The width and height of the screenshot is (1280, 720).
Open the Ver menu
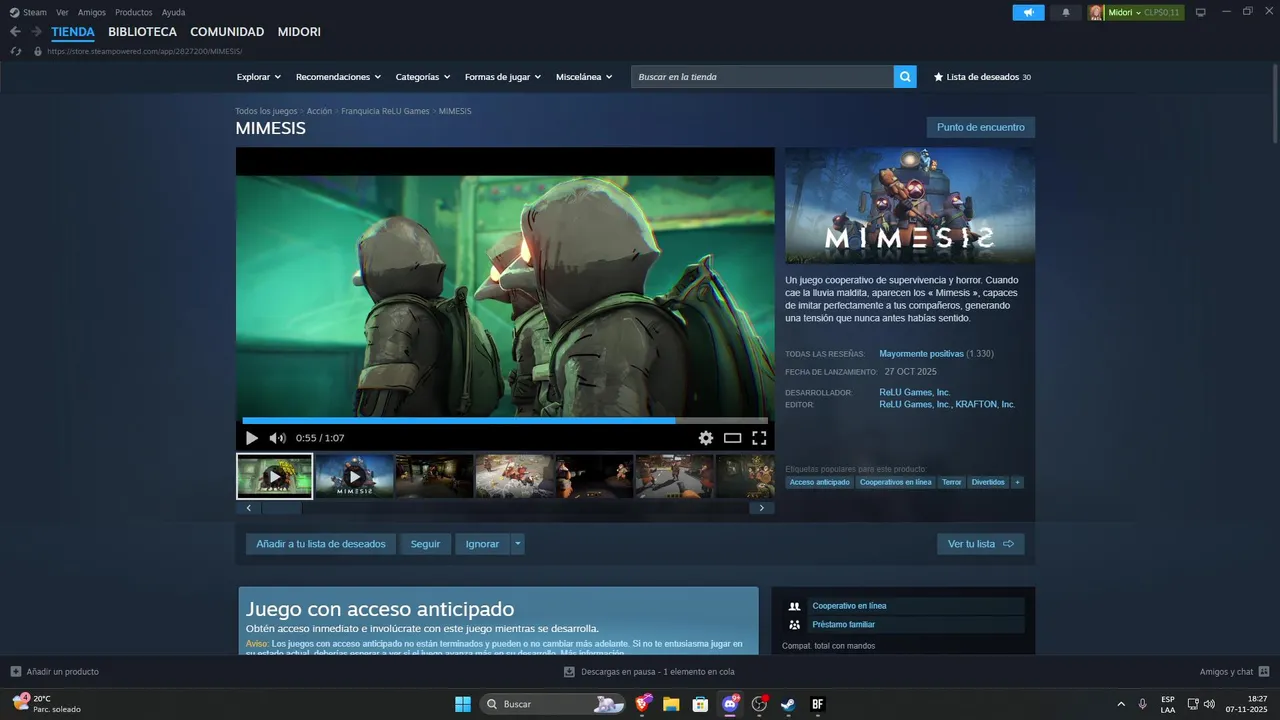point(63,13)
